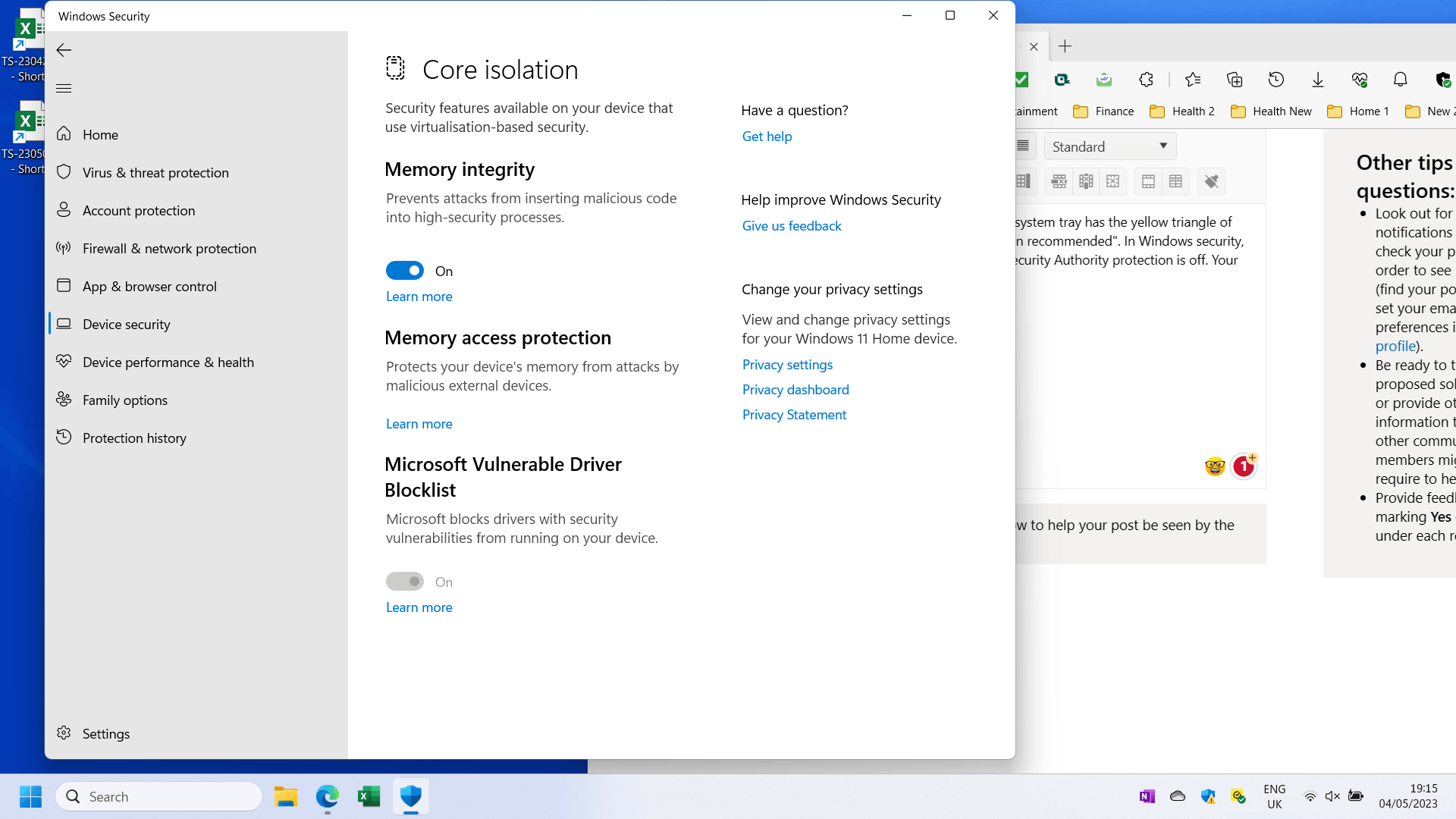Open new browser tab with plus button
Image resolution: width=1456 pixels, height=819 pixels.
(1065, 46)
